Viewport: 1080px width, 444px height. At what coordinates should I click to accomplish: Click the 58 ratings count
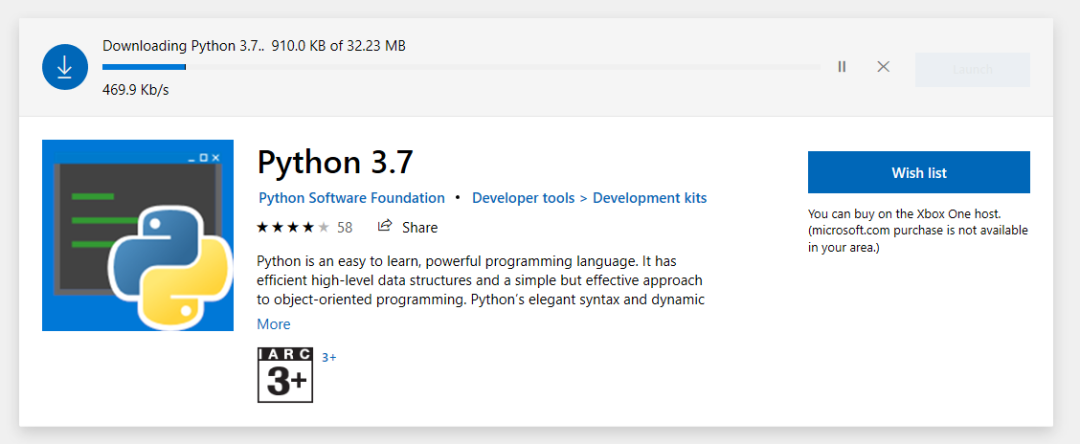(x=344, y=228)
